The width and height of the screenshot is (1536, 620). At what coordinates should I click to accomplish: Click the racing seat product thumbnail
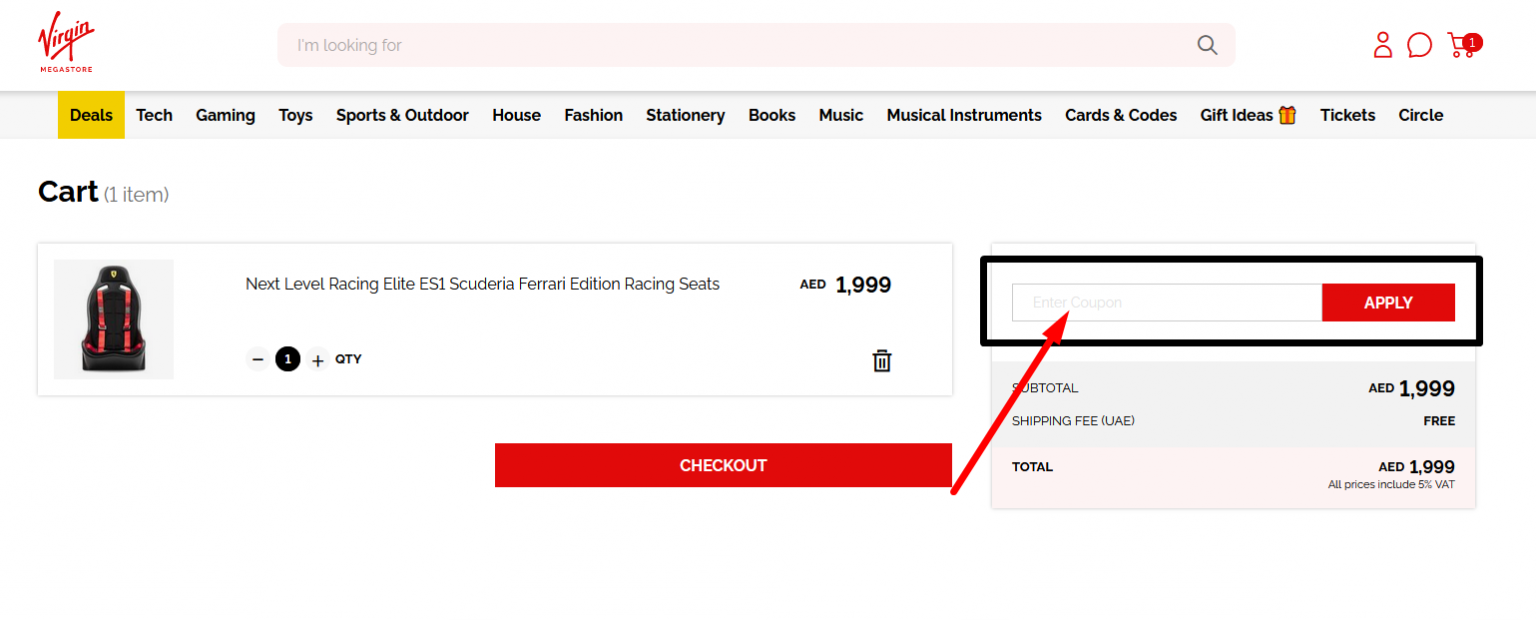coord(113,318)
